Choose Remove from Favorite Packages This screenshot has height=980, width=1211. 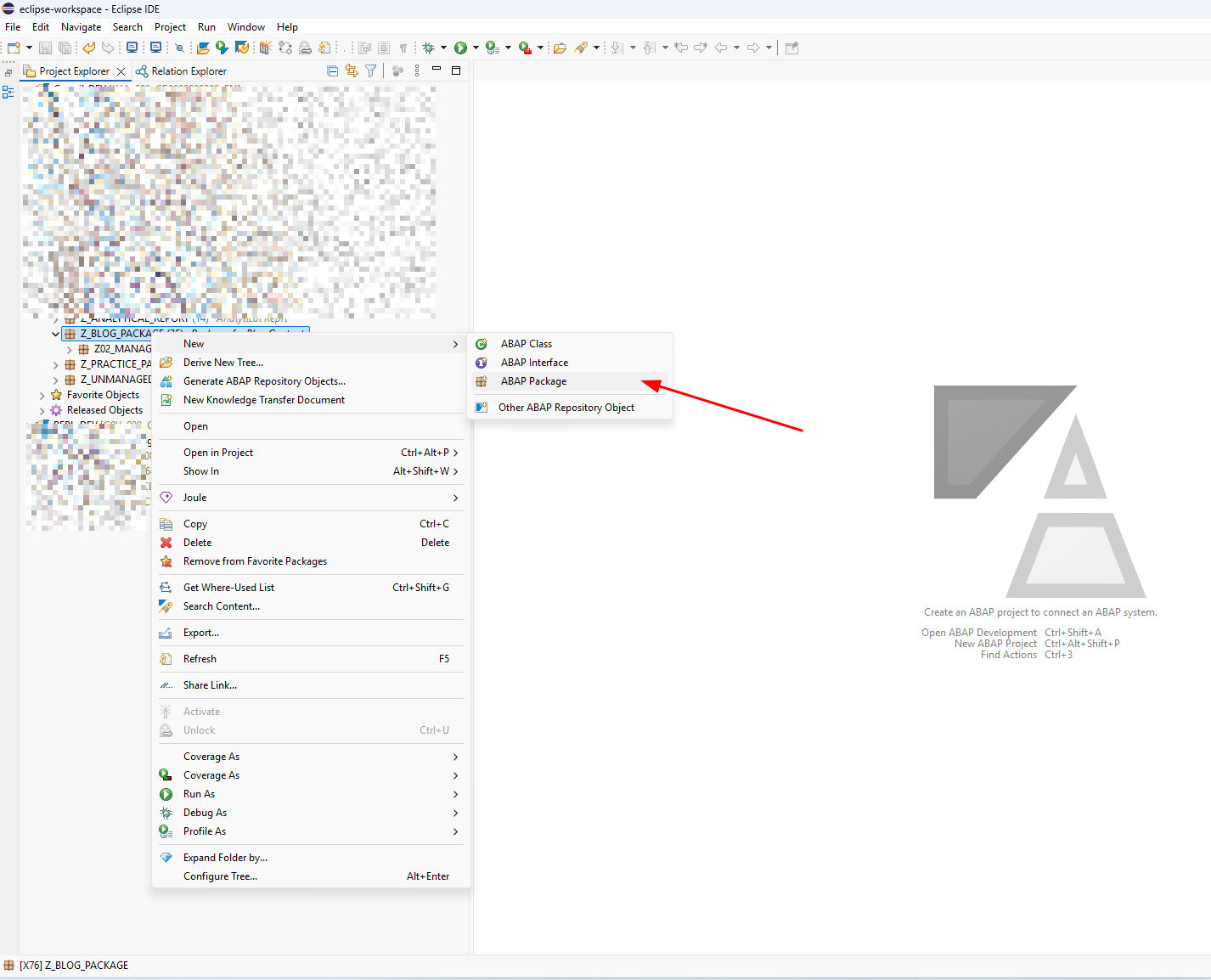(x=311, y=561)
